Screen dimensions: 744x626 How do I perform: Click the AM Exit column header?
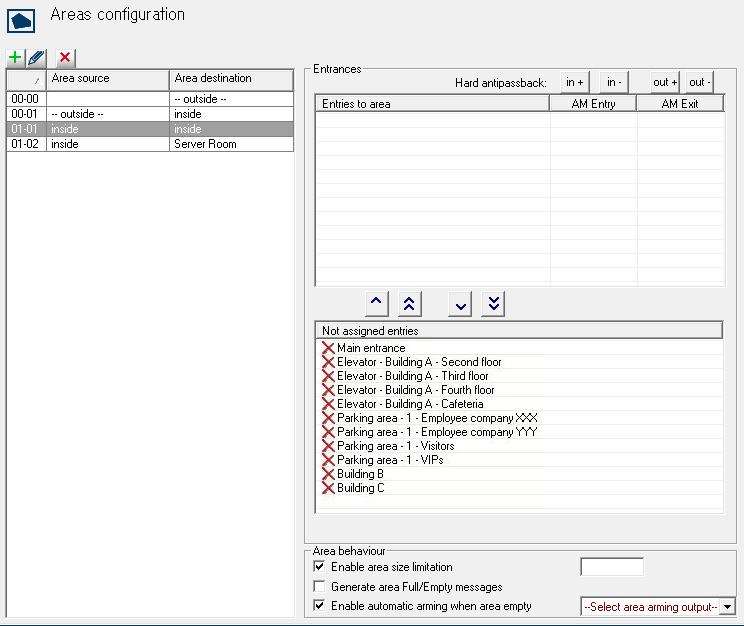[680, 103]
